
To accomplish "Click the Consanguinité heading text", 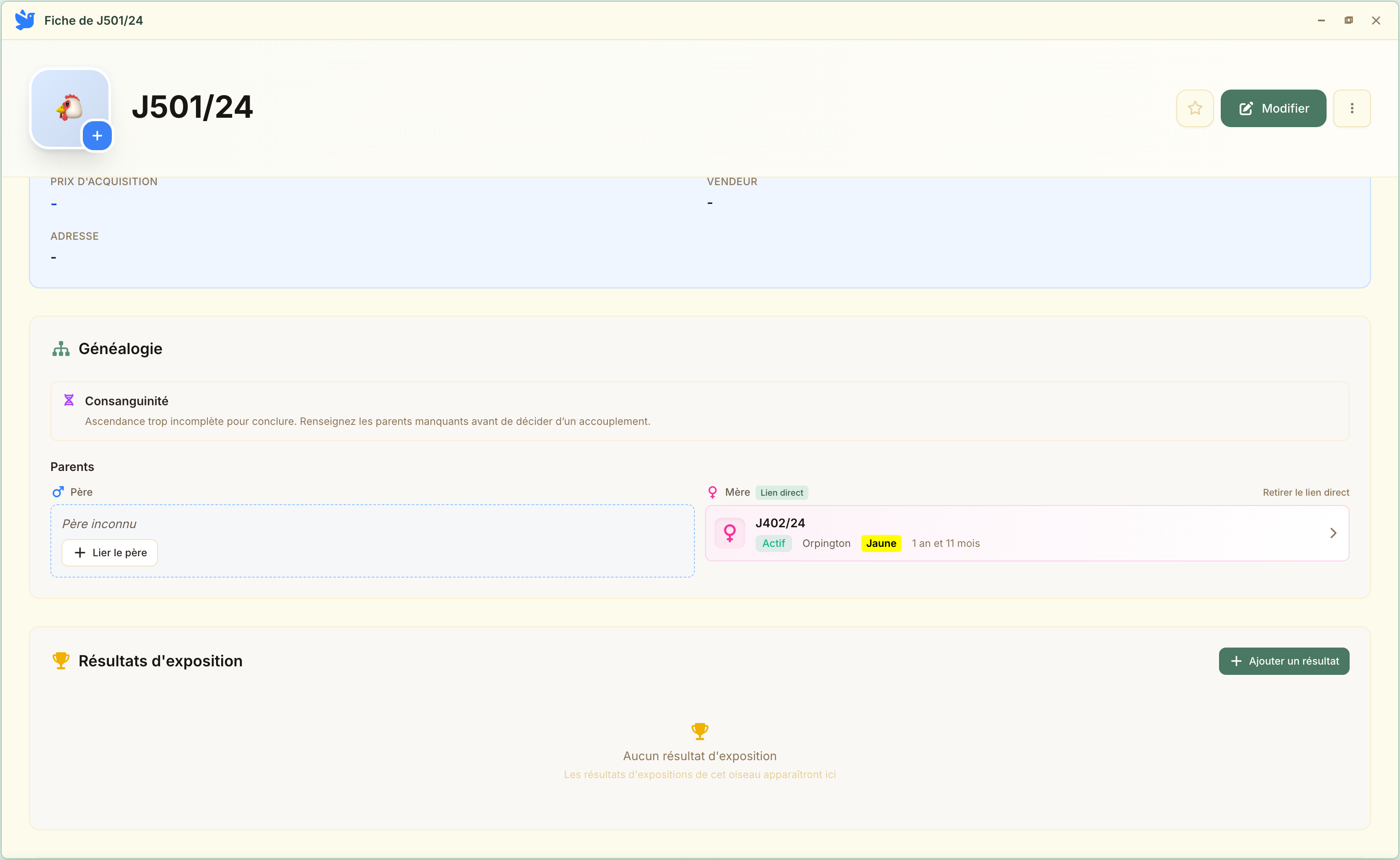I will (126, 401).
